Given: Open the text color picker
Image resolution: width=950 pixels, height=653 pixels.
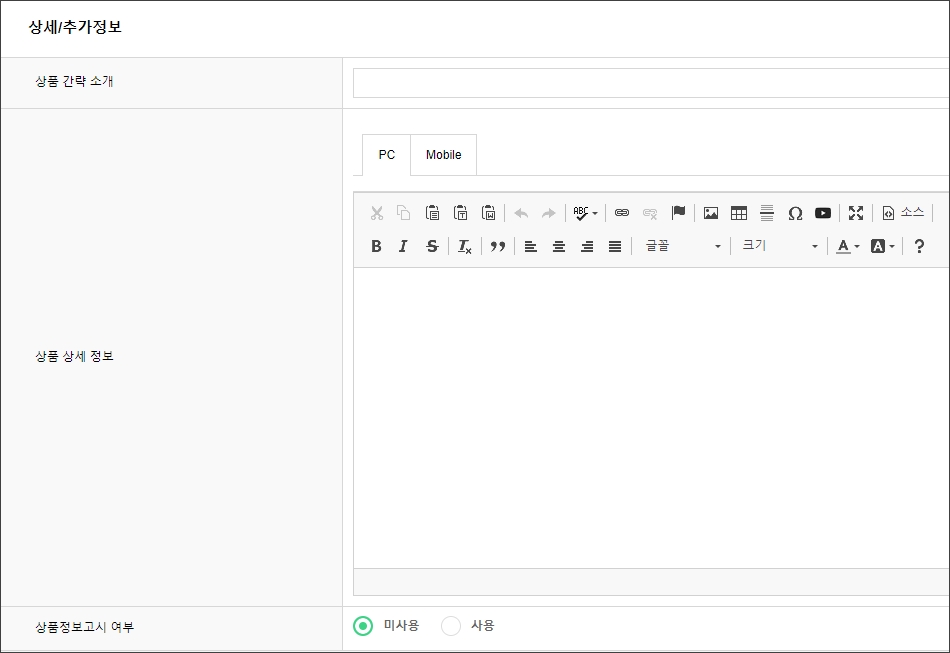Looking at the screenshot, I should pyautogui.click(x=848, y=246).
